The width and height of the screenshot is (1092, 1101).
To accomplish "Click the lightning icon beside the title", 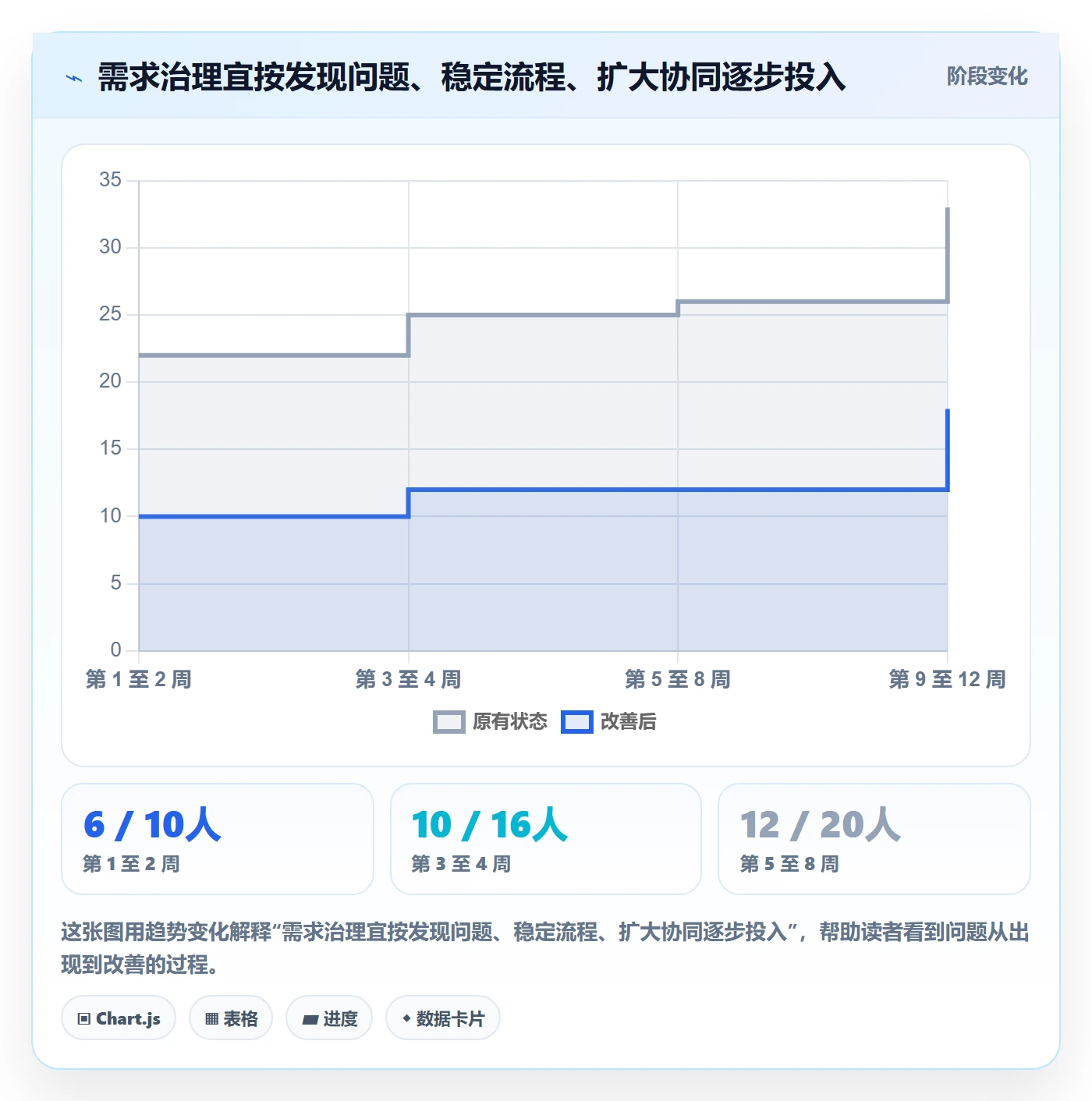I will (74, 78).
